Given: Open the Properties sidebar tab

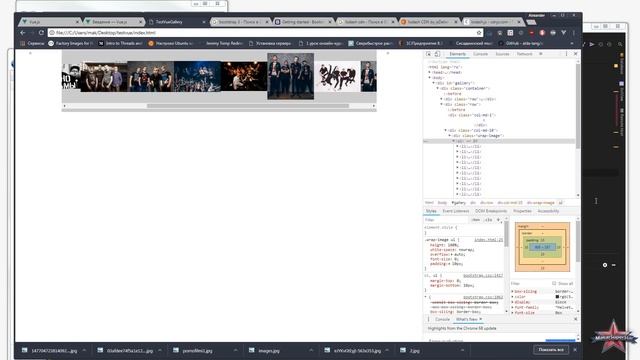Looking at the screenshot, I should tap(522, 211).
